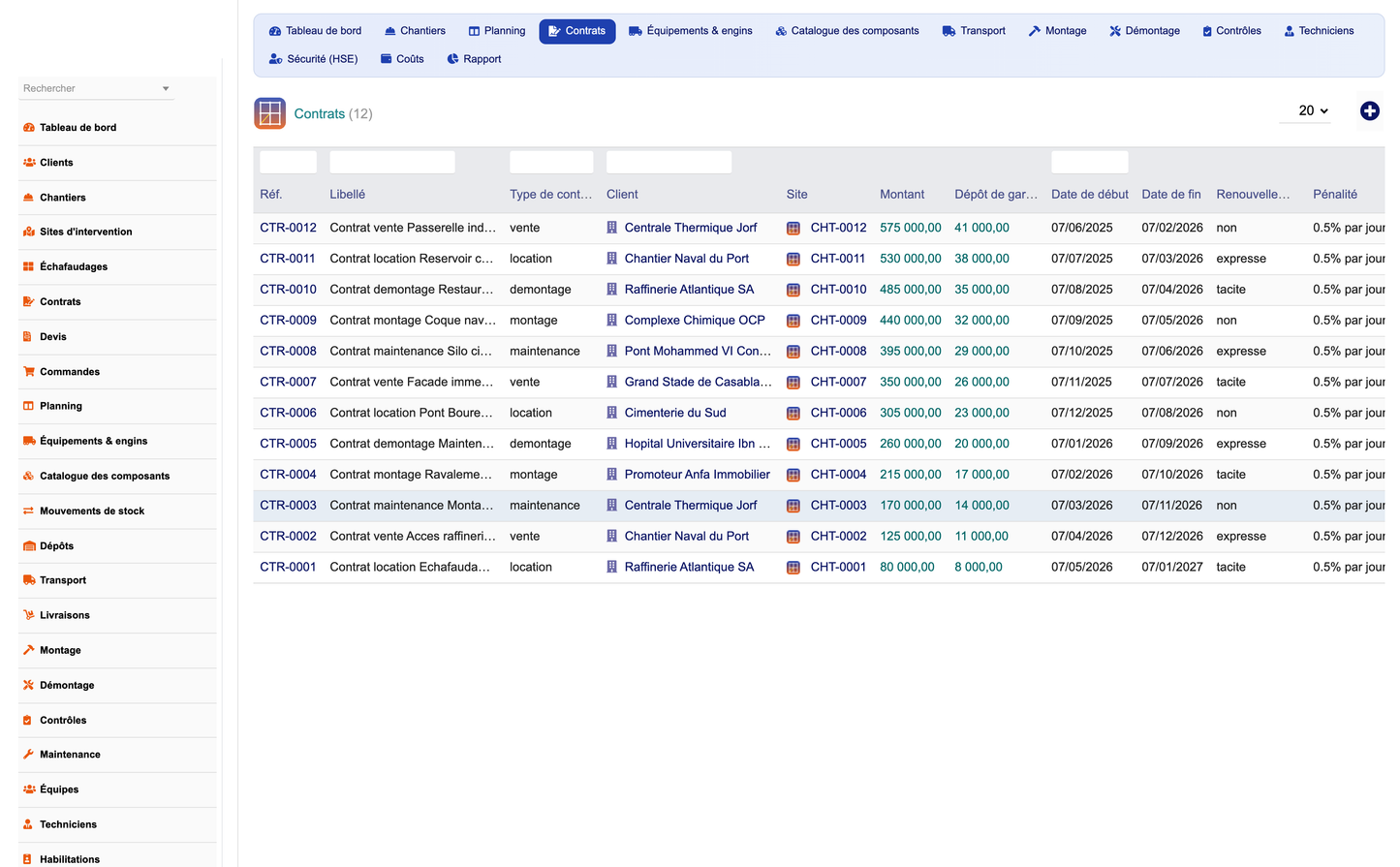Open contract link CTR-0007

(288, 382)
